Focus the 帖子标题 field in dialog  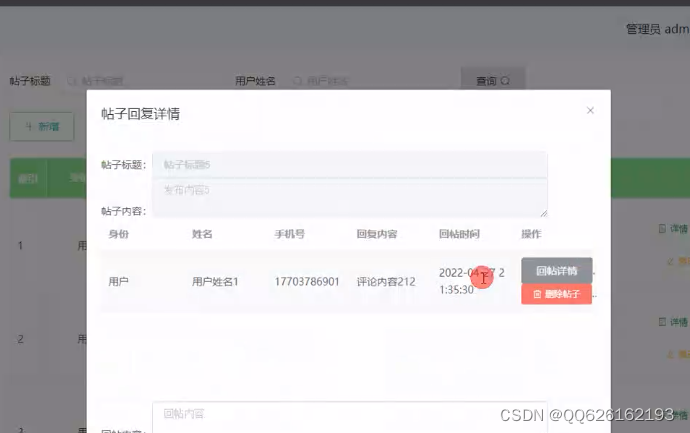350,165
